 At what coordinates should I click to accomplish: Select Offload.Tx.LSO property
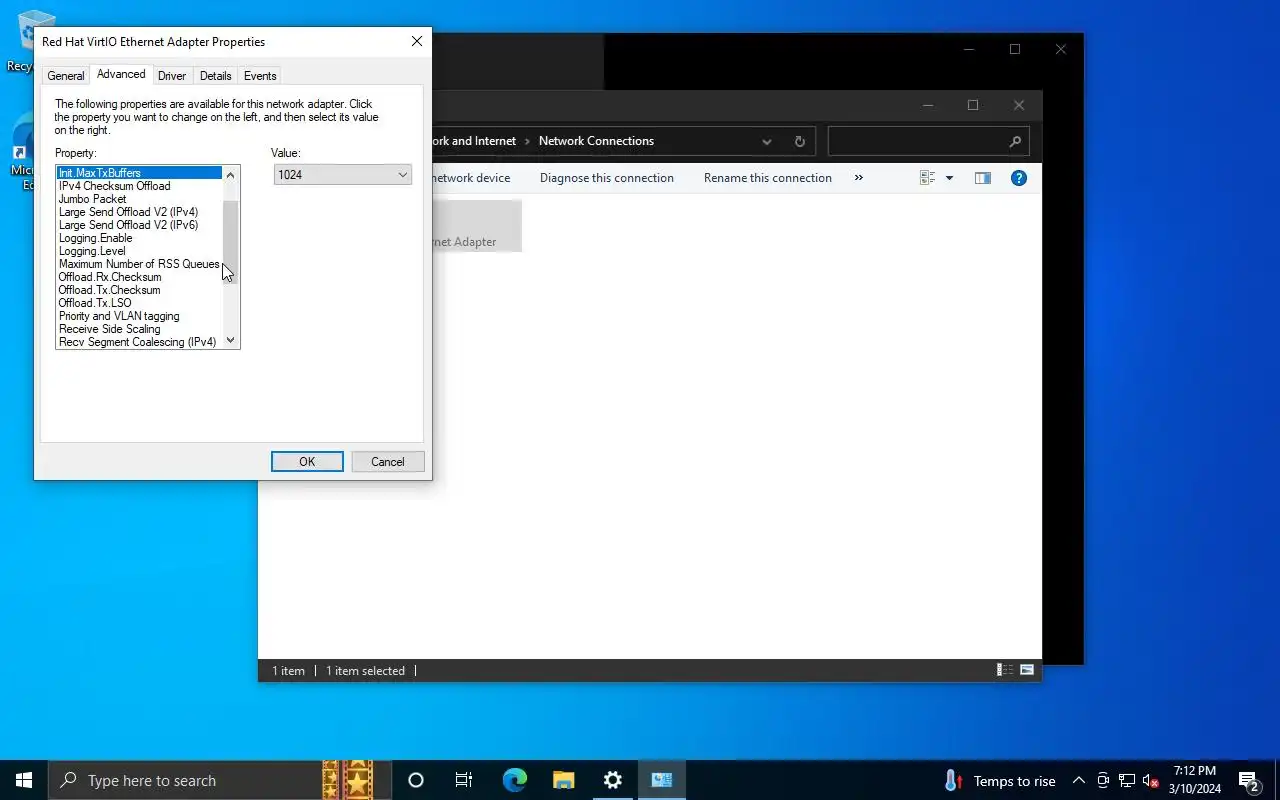[139, 303]
